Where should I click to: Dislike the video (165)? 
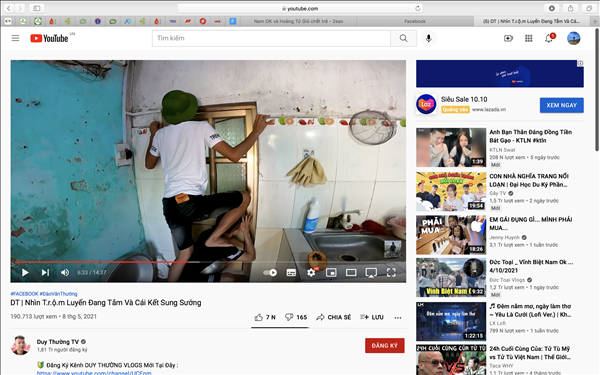pyautogui.click(x=296, y=317)
